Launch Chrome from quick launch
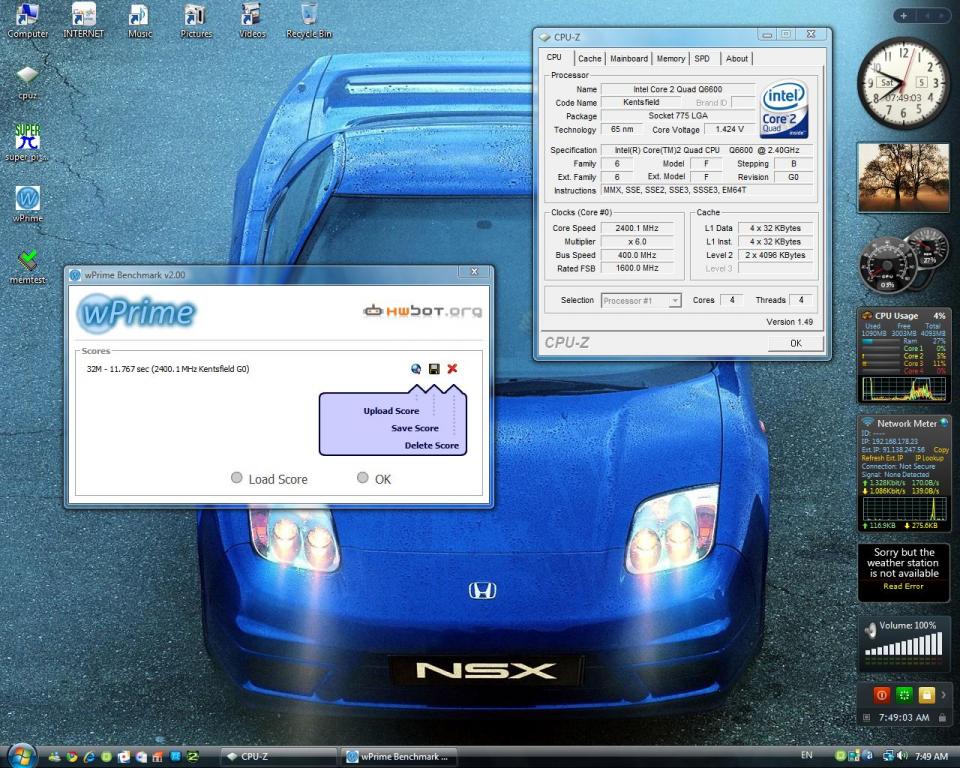The image size is (960, 768). (x=72, y=757)
